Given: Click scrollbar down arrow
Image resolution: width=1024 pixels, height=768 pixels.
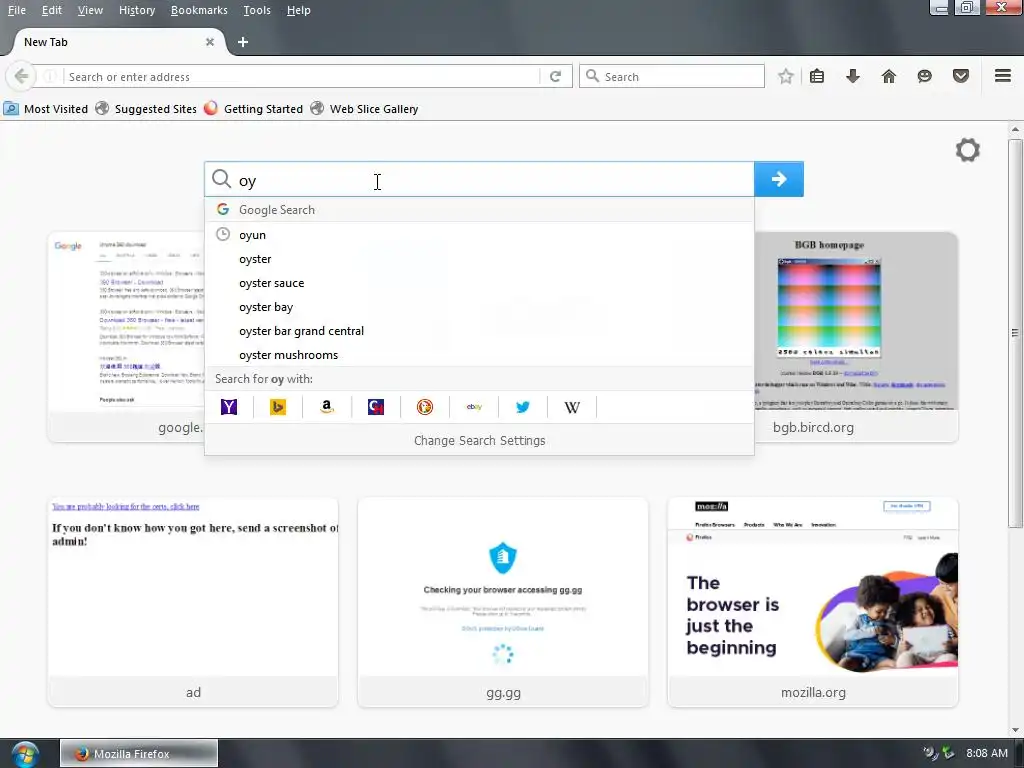Looking at the screenshot, I should [1015, 729].
